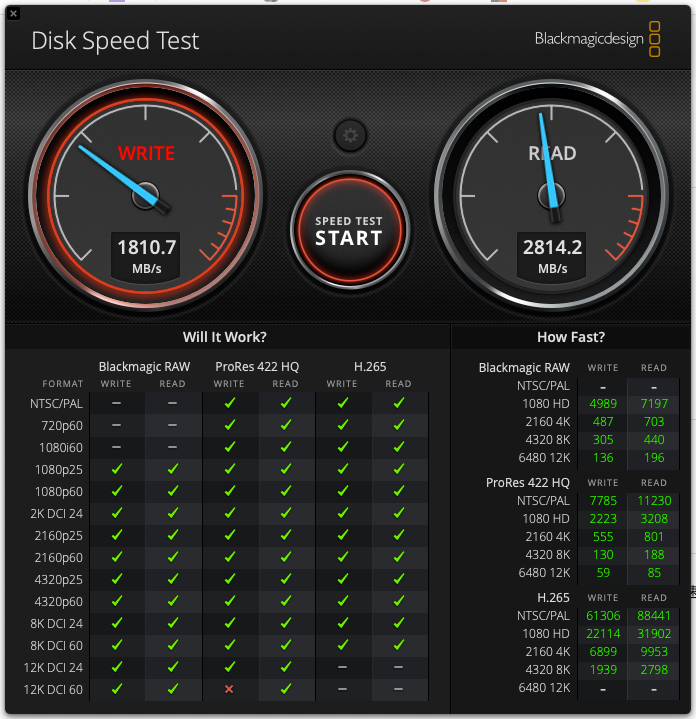Close the Disk Speed Test window

(13, 13)
